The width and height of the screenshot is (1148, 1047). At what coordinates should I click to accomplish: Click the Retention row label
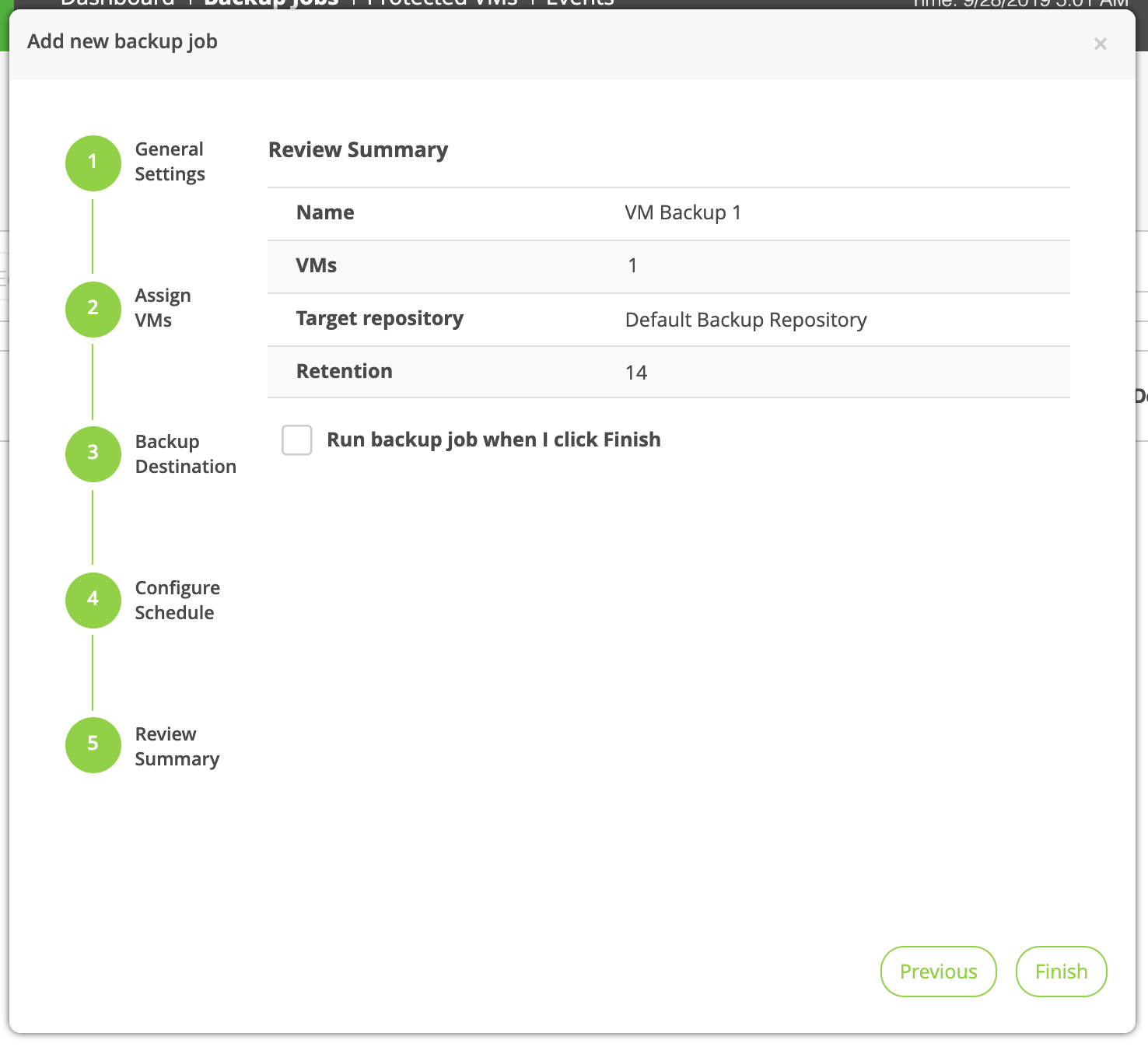(x=345, y=371)
